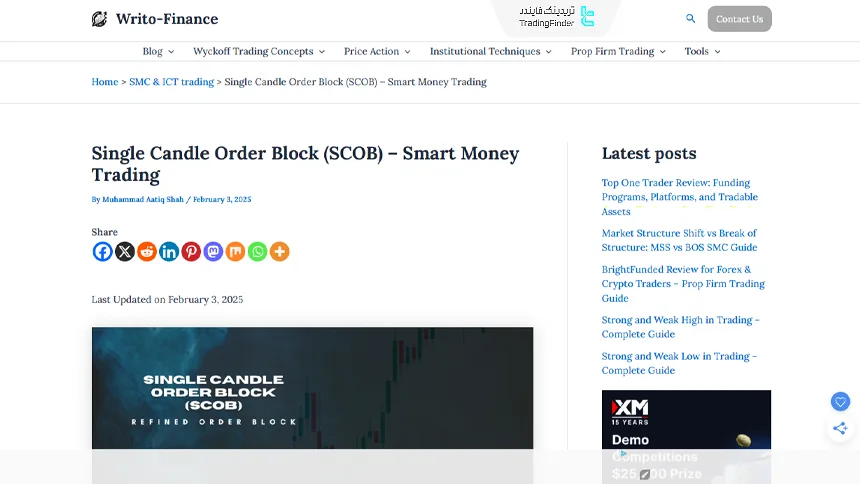Share the article on Facebook
Image resolution: width=860 pixels, height=484 pixels.
pos(103,252)
